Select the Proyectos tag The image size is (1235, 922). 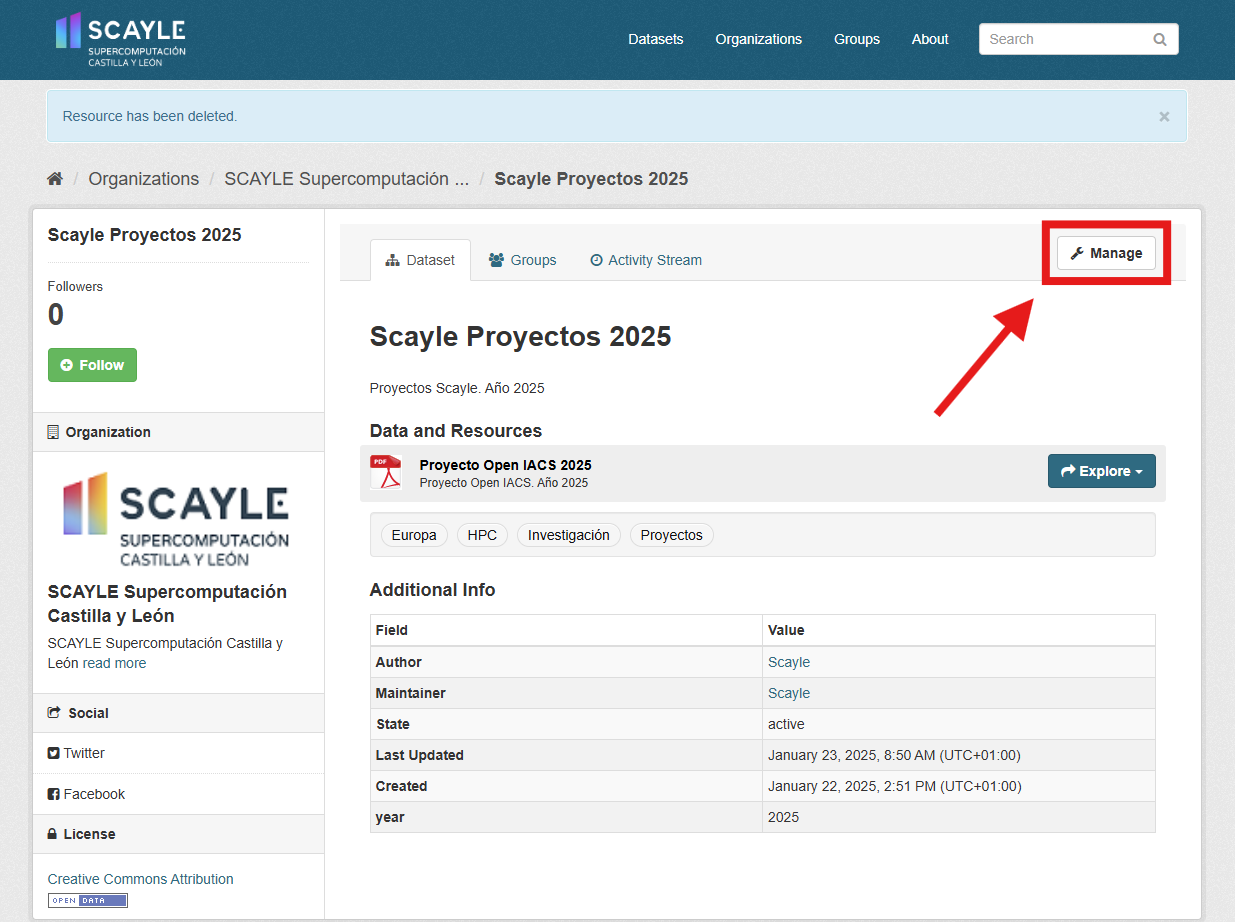pyautogui.click(x=672, y=535)
